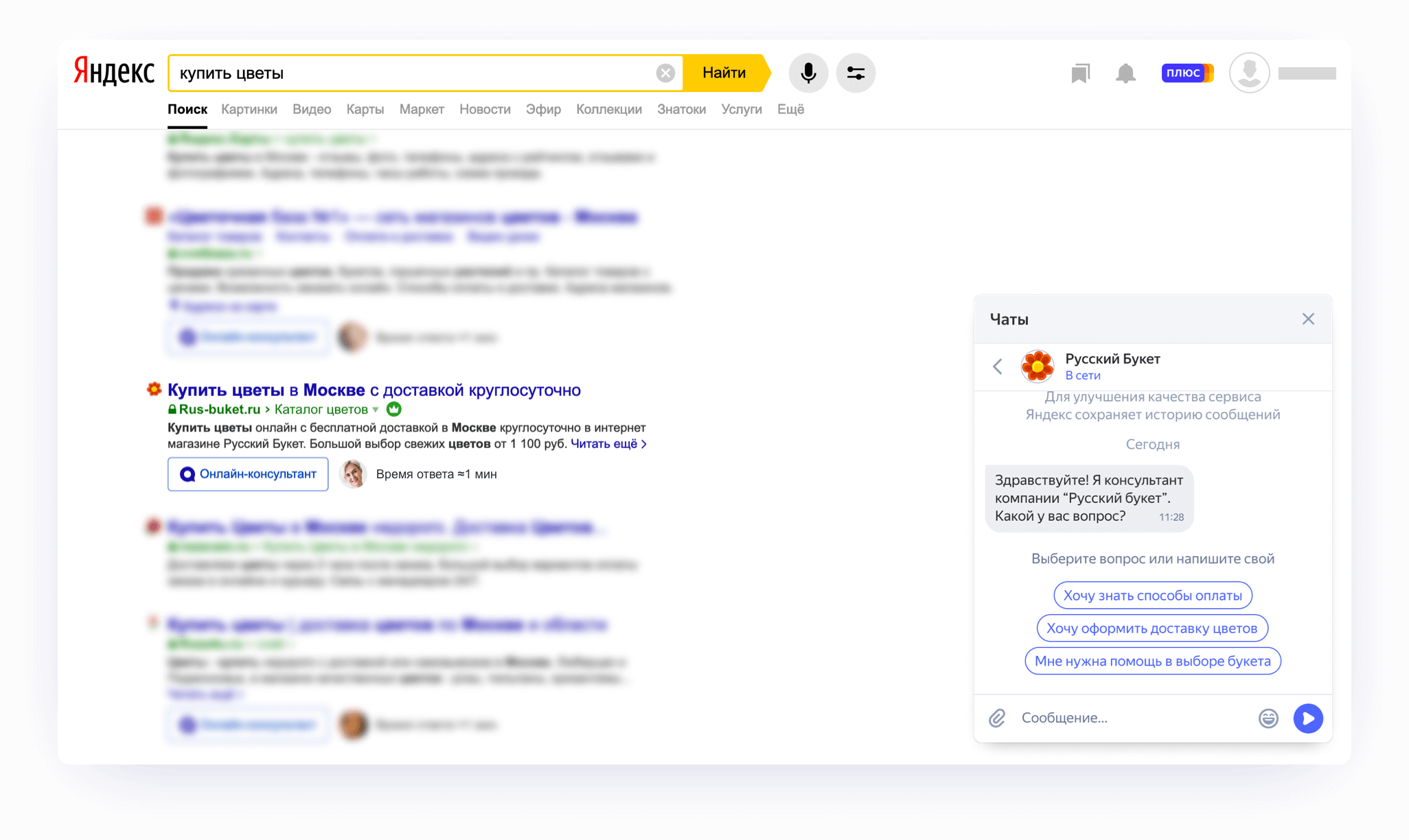Screen dimensions: 1409x840
Task: Click the consultant avatar near Время ответа
Action: coord(352,474)
